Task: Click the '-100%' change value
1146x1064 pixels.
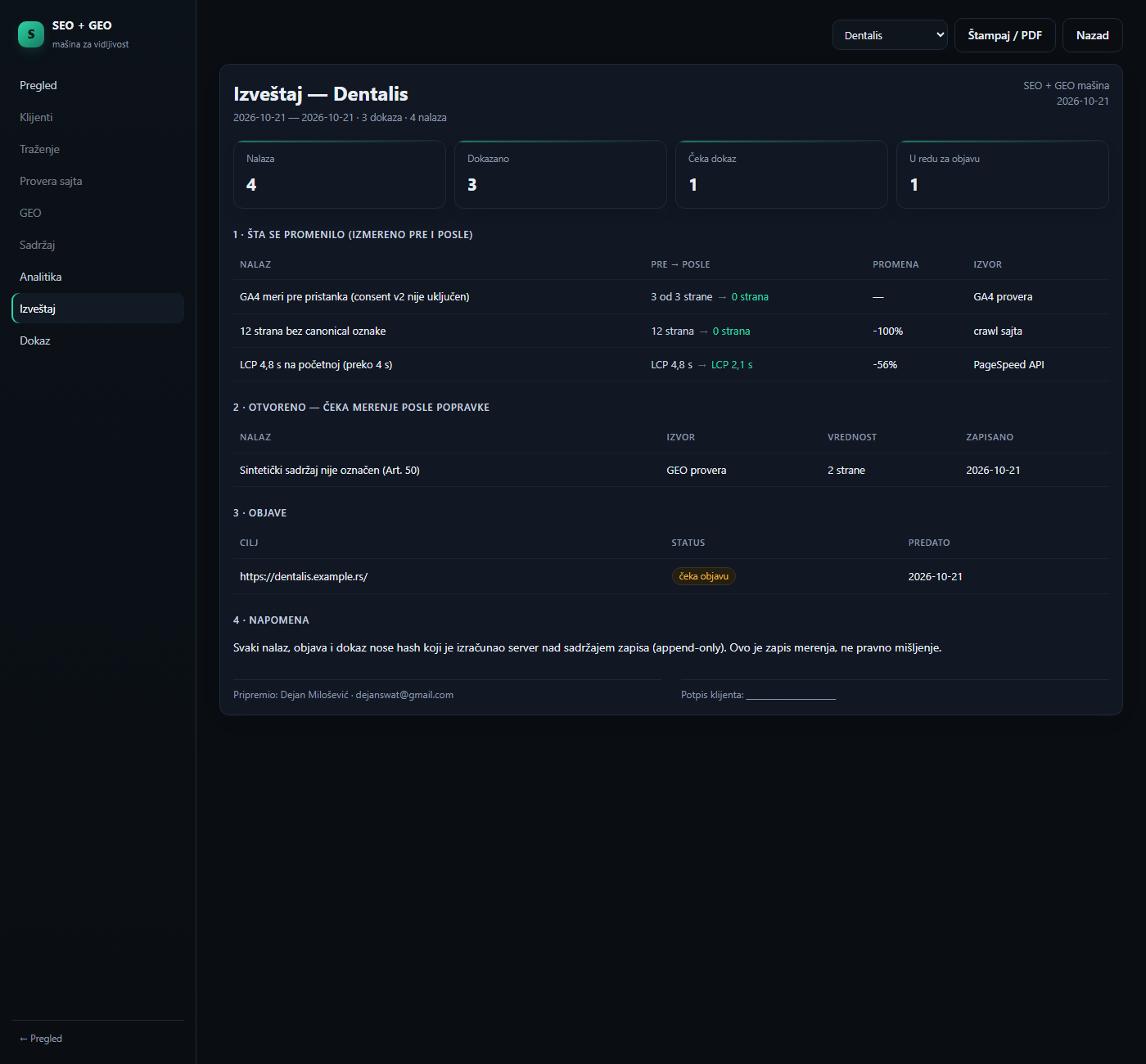Action: point(888,331)
